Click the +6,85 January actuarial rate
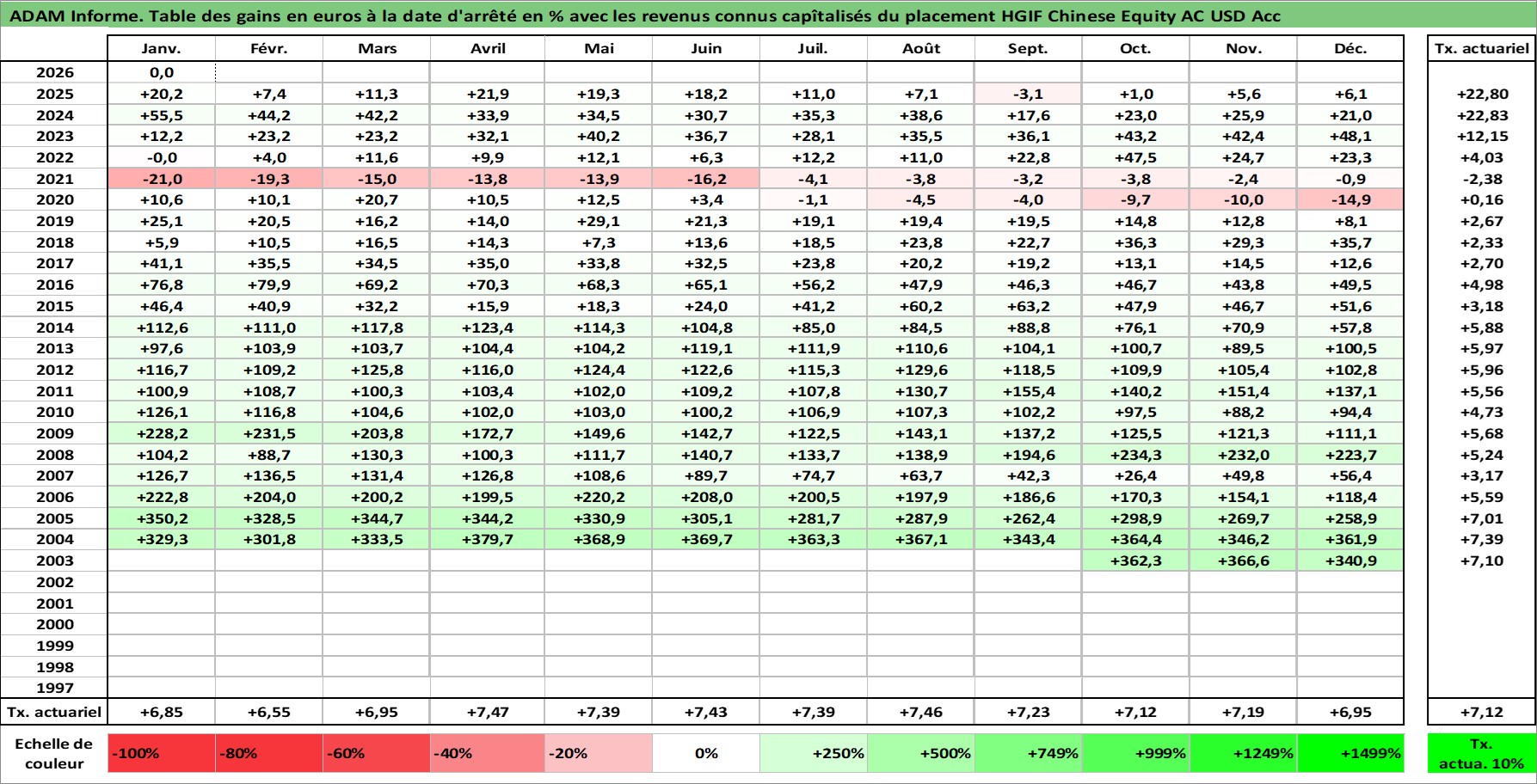The height and width of the screenshot is (784, 1537). click(x=162, y=712)
